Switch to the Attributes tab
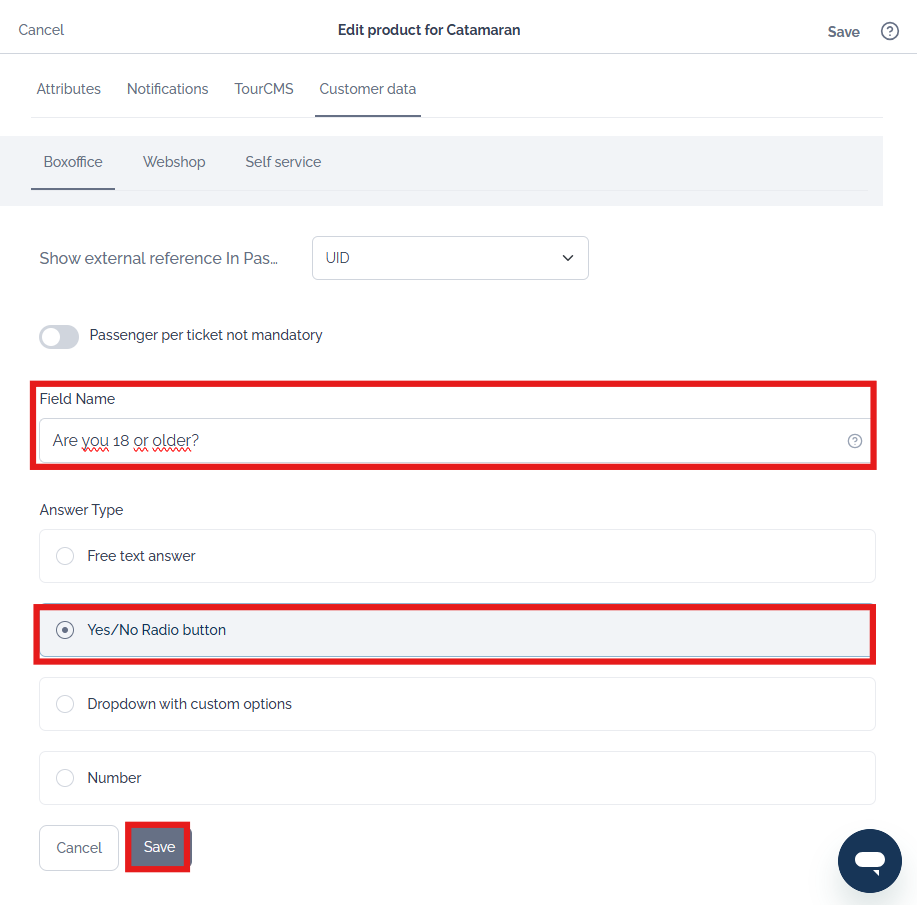Image resolution: width=917 pixels, height=905 pixels. tap(68, 89)
